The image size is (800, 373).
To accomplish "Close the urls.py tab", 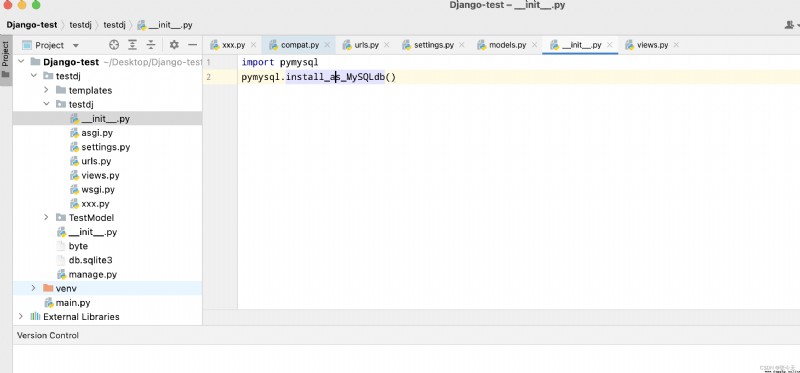I will [x=387, y=45].
